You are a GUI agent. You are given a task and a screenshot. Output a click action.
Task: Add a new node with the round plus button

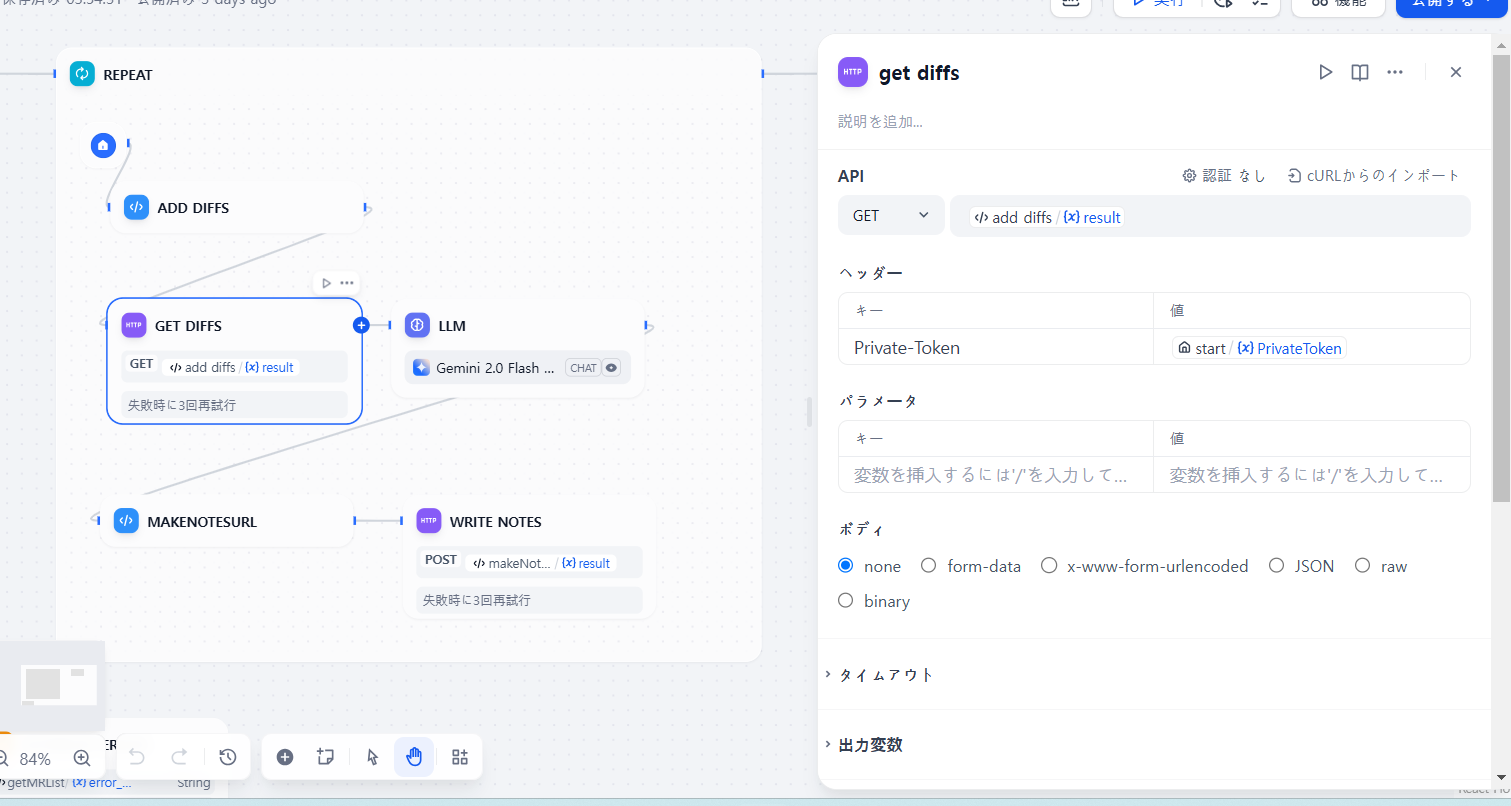(285, 757)
